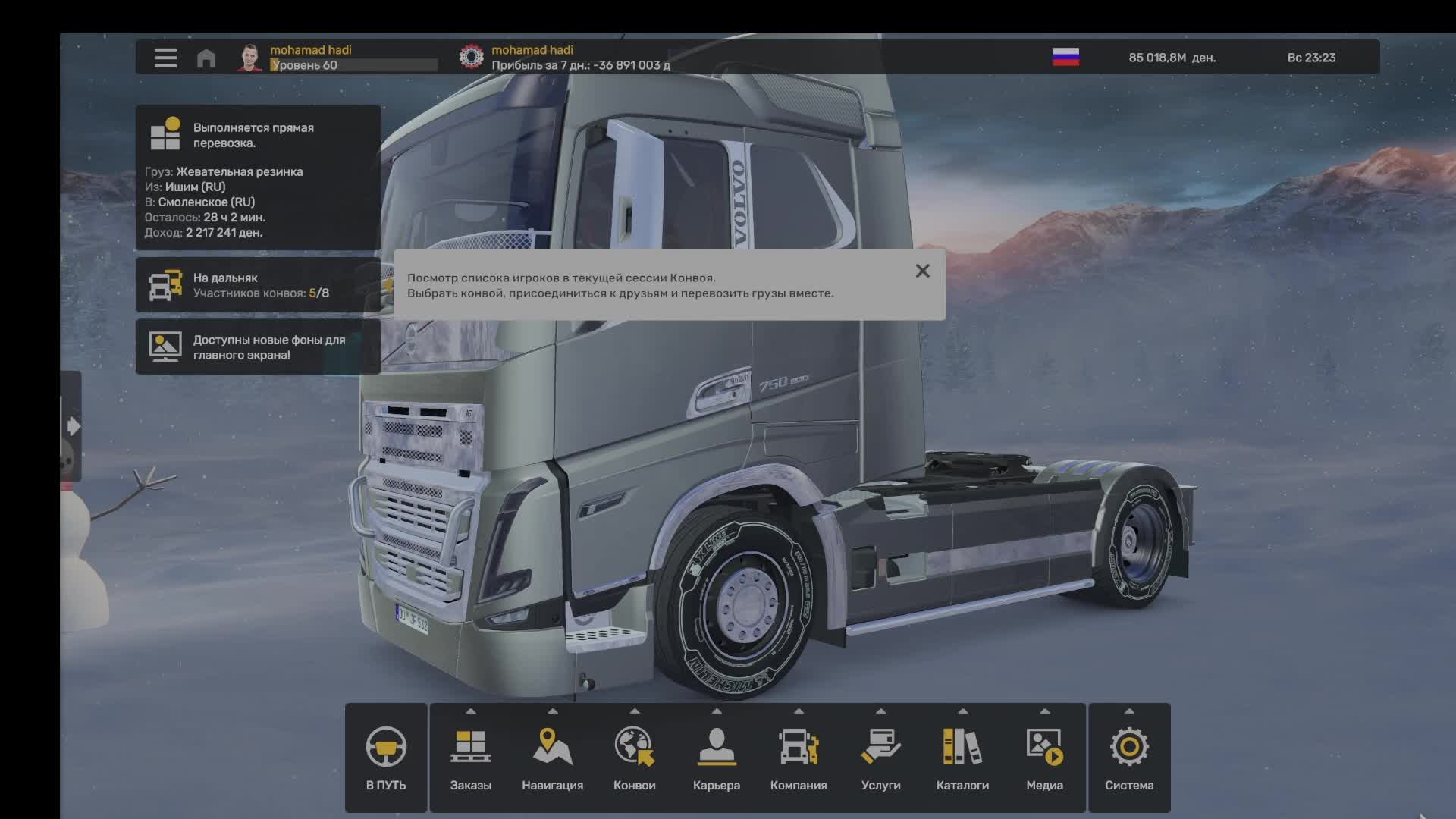Click the origin Ишим (RU)
Image resolution: width=1456 pixels, height=819 pixels.
[195, 187]
